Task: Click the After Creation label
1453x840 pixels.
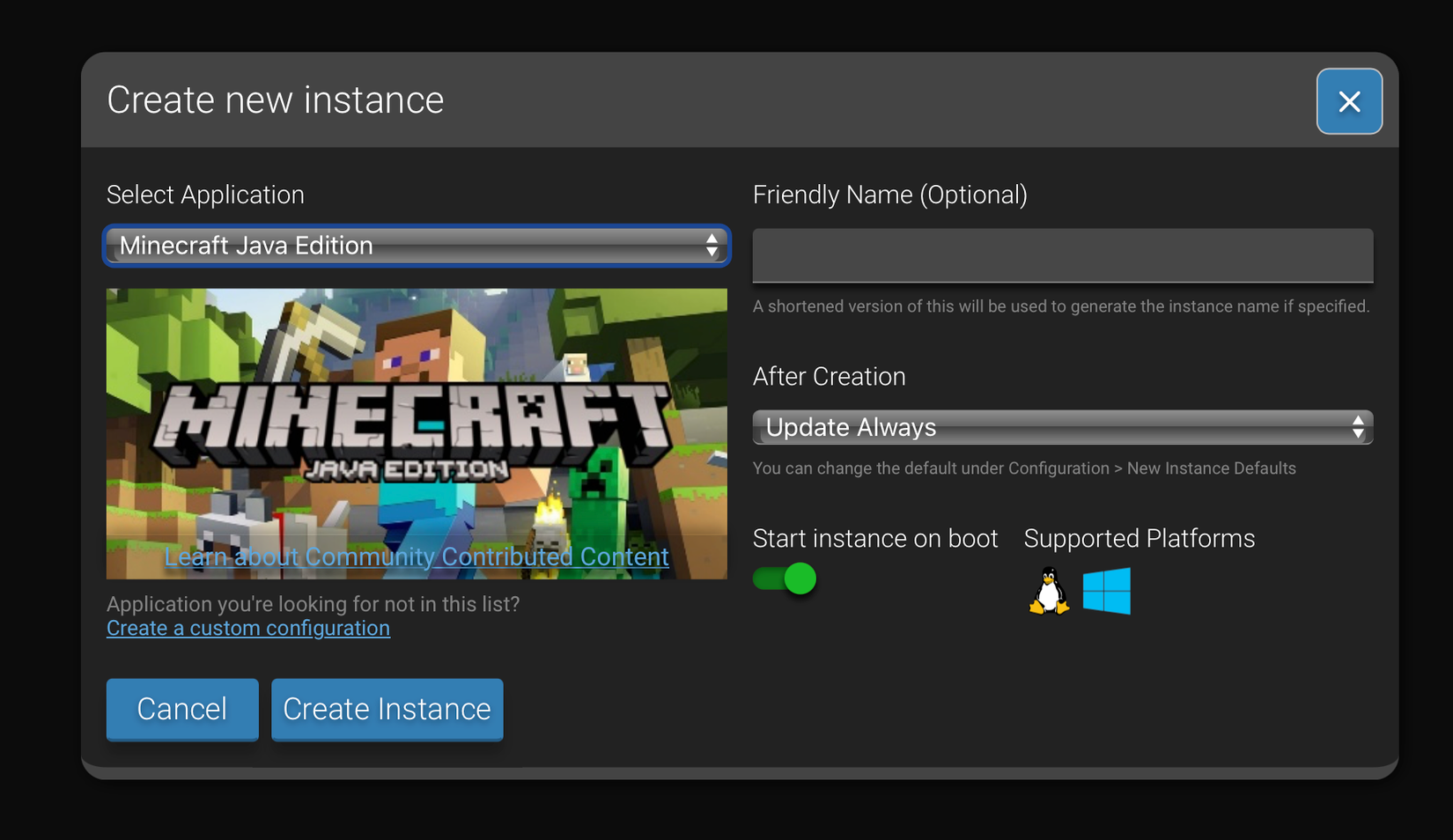Action: tap(829, 377)
